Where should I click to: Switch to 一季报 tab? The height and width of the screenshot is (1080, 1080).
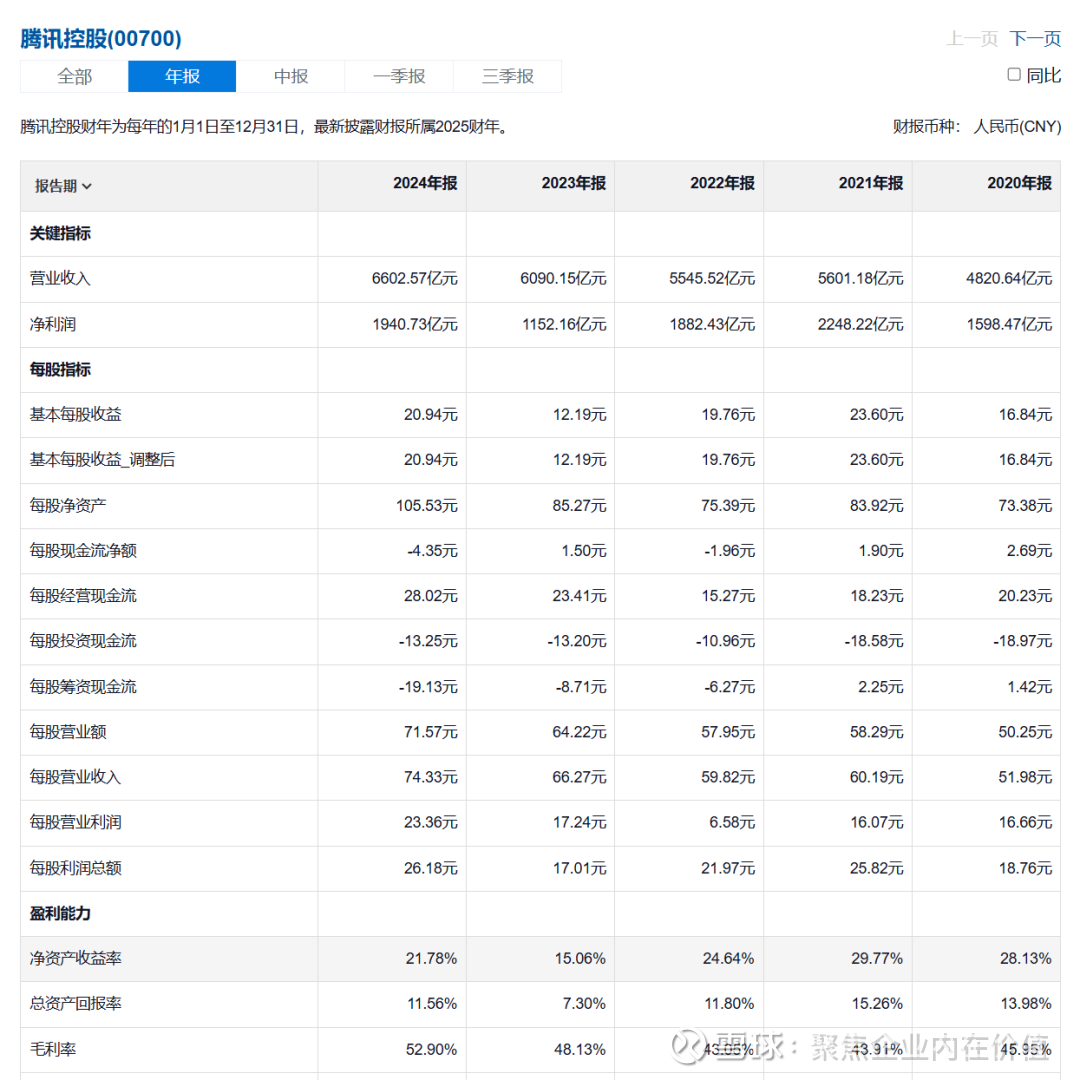click(x=399, y=76)
